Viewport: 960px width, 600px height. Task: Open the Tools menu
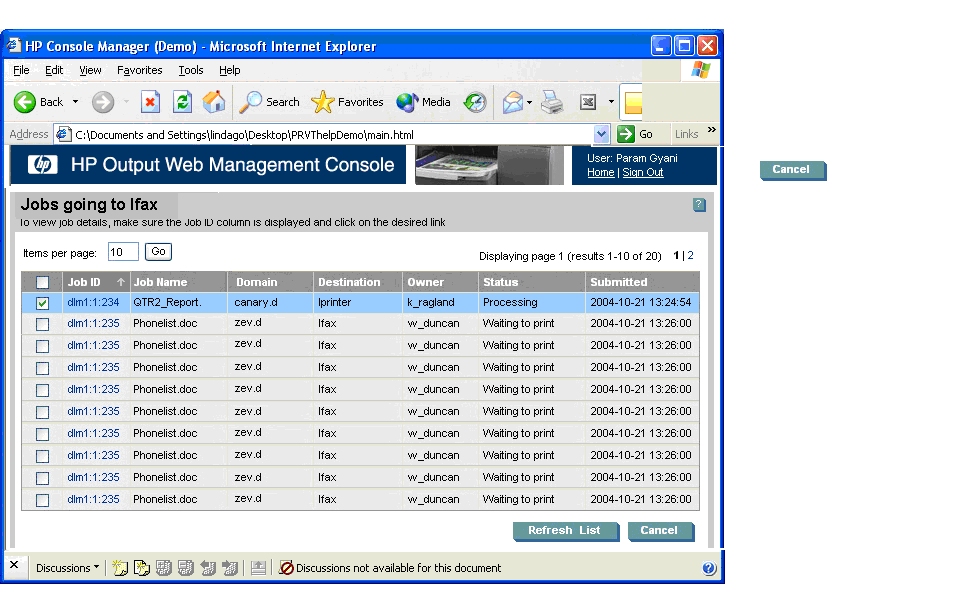click(x=190, y=70)
